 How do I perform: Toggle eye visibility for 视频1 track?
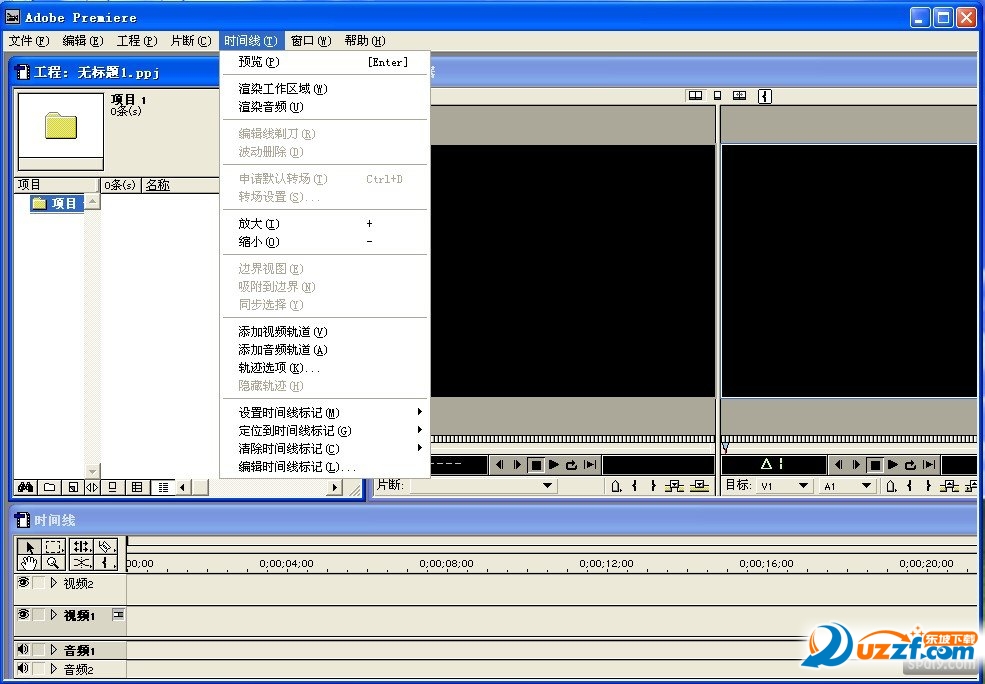pyautogui.click(x=23, y=615)
